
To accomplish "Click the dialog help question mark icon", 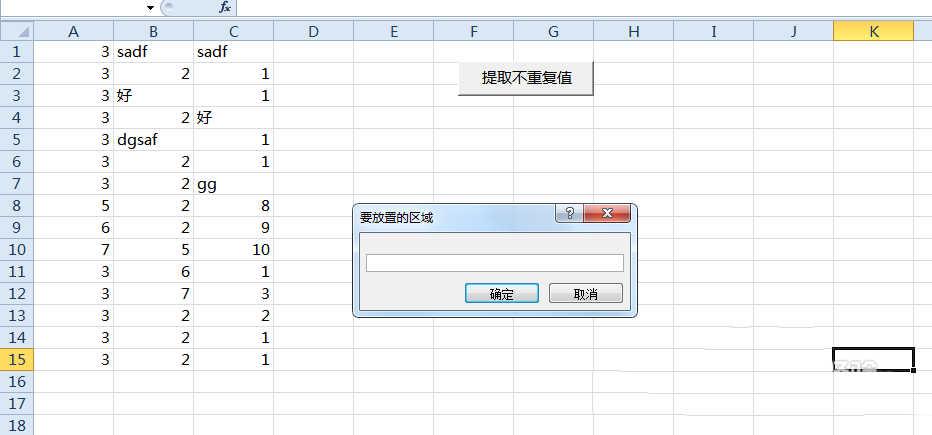I will (x=568, y=214).
